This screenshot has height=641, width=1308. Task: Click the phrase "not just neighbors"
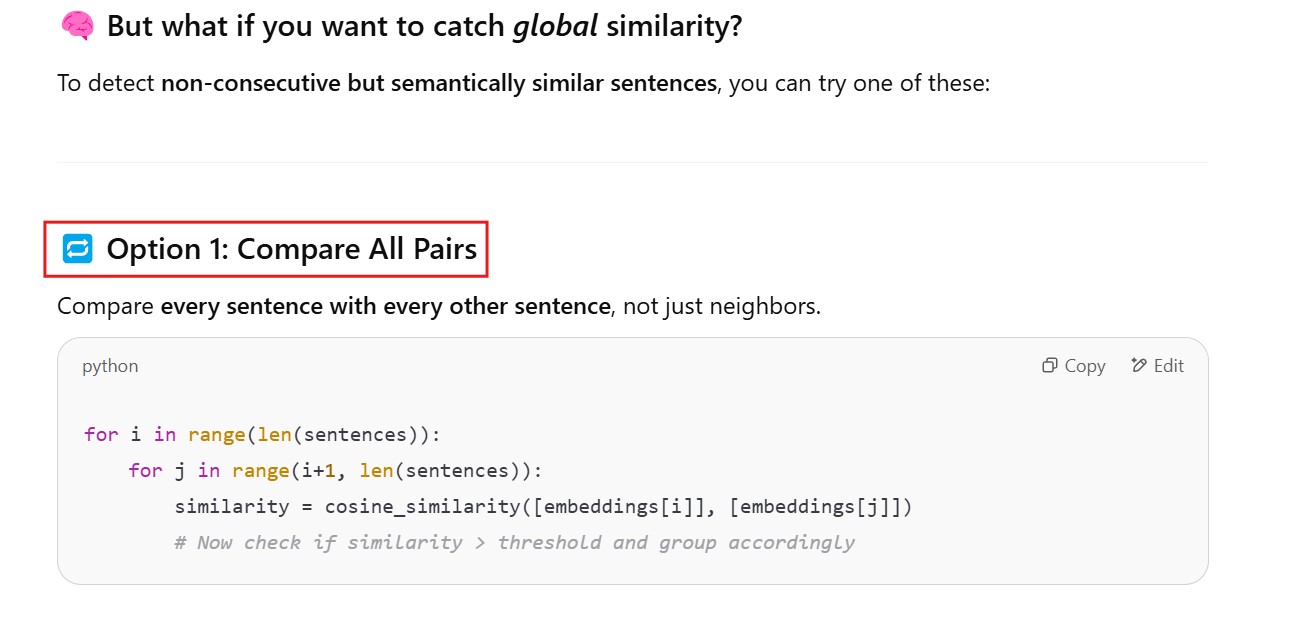[720, 306]
